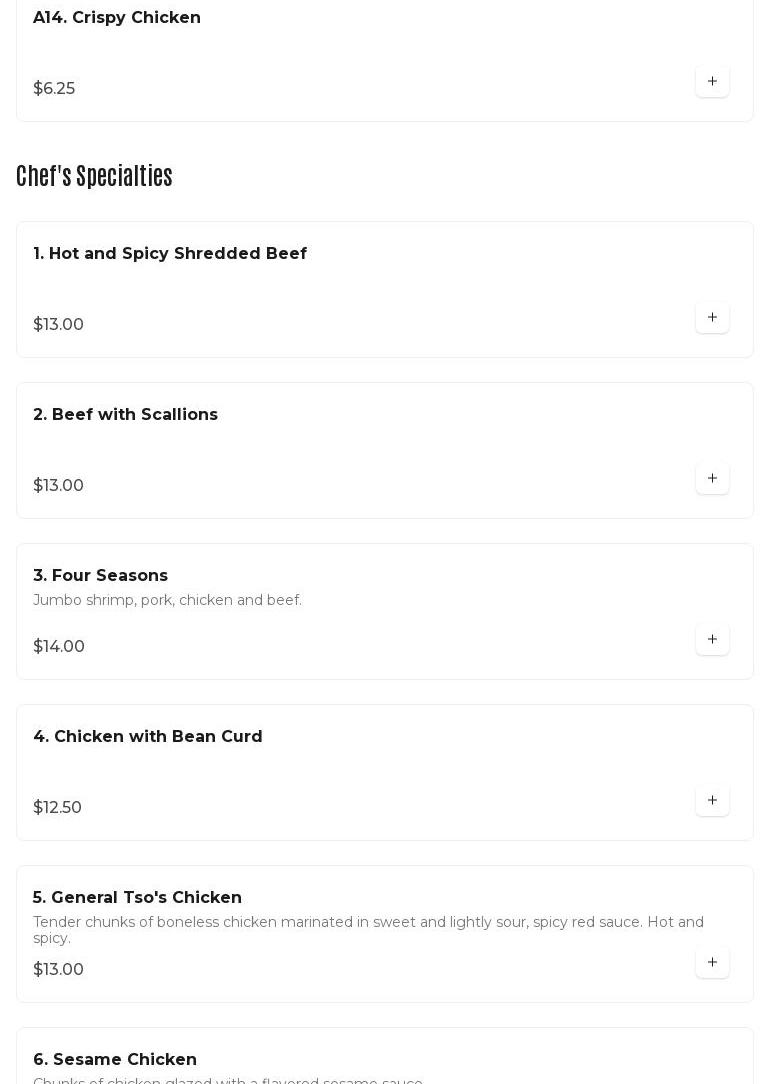Select 4. Chicken with Bean Curd title

coord(148,736)
